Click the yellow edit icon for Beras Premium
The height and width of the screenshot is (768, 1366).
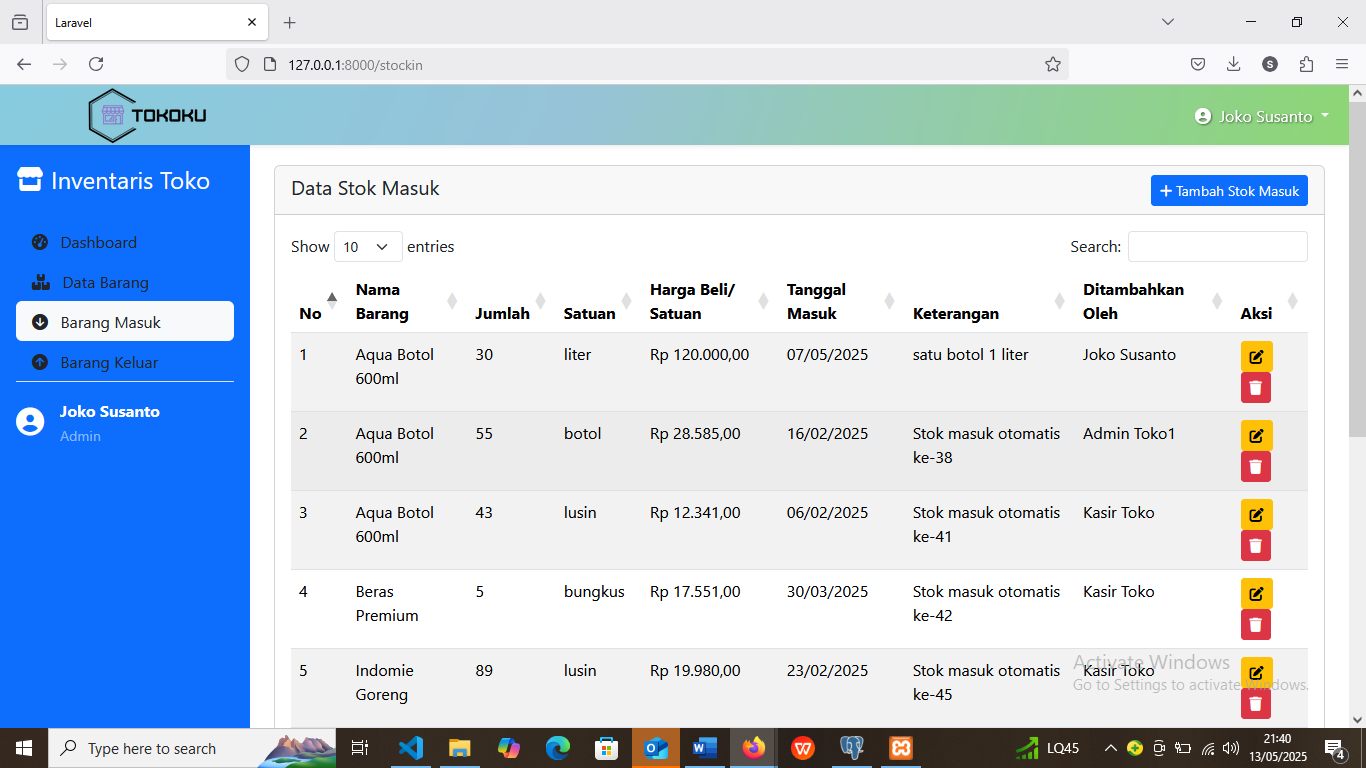click(x=1256, y=594)
